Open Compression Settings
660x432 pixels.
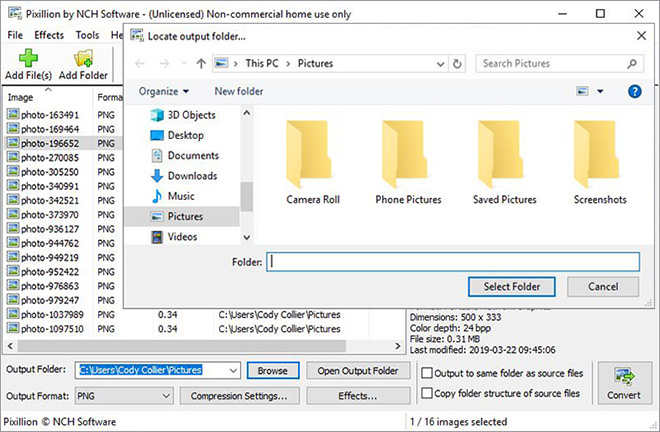239,396
